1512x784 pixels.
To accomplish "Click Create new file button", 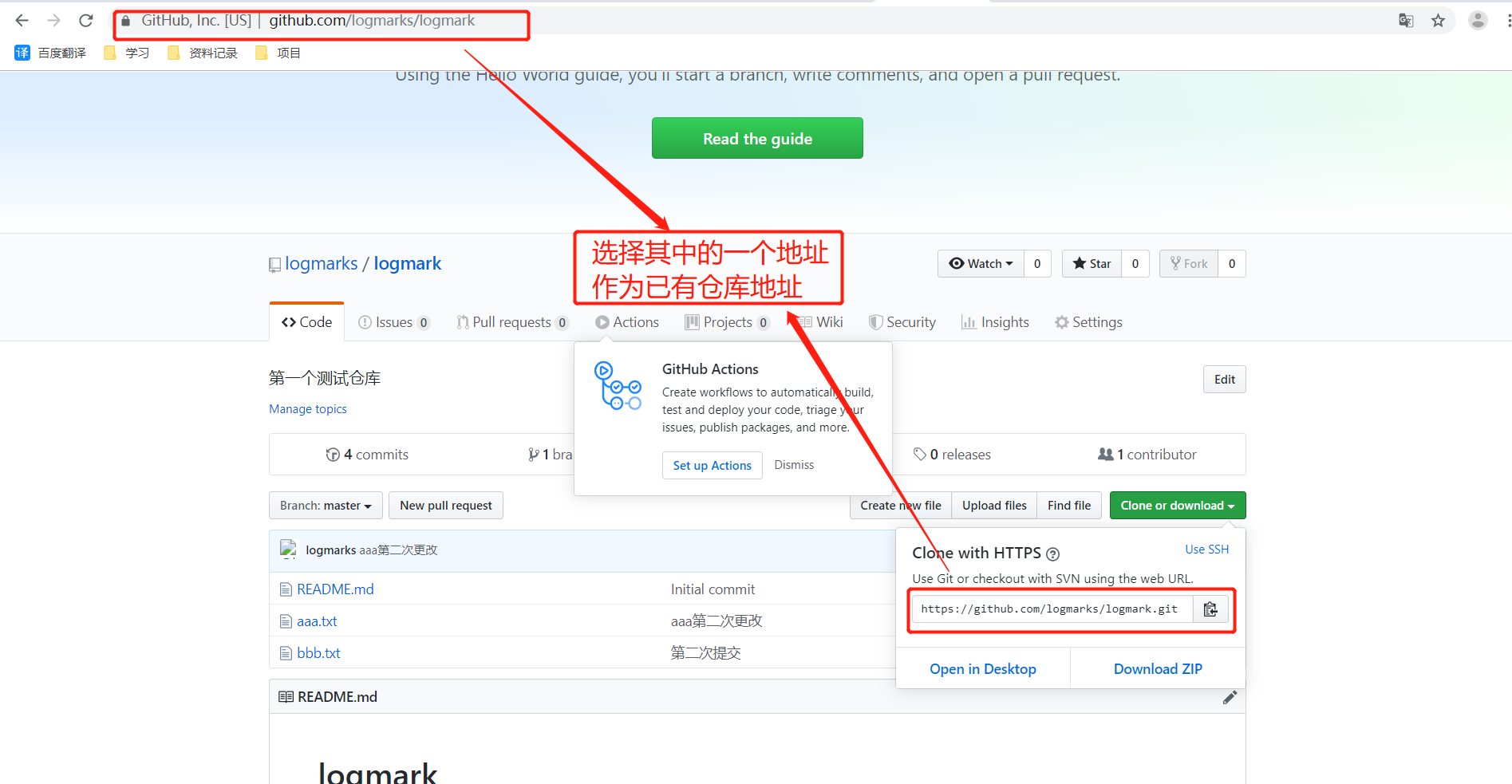I will tap(900, 506).
